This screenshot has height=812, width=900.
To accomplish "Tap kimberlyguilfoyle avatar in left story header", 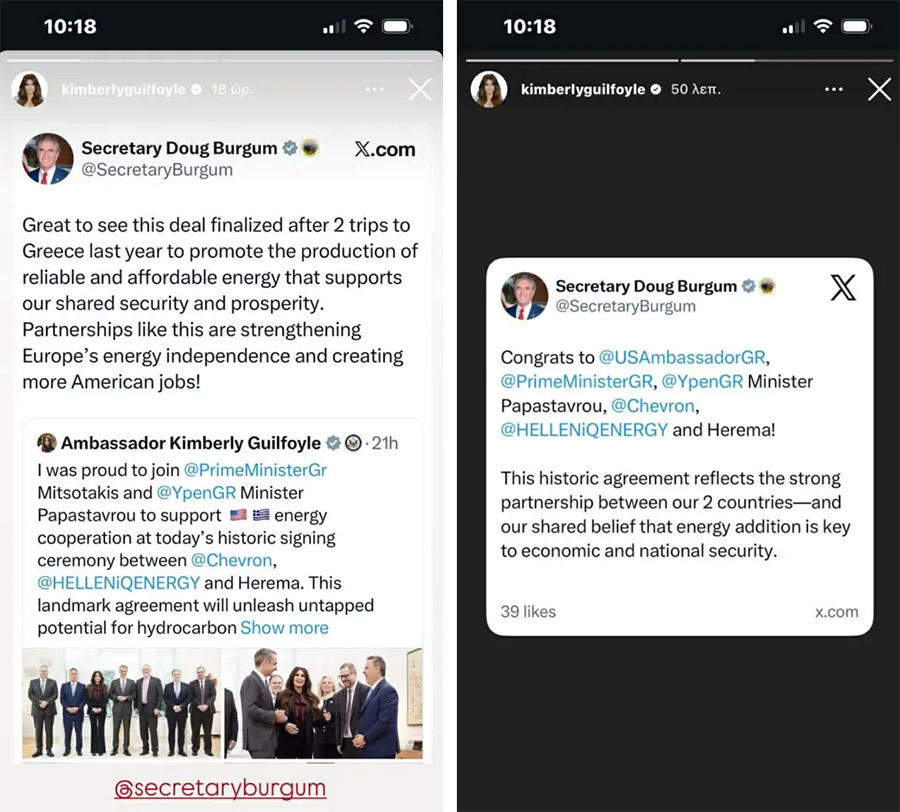I will [29, 90].
